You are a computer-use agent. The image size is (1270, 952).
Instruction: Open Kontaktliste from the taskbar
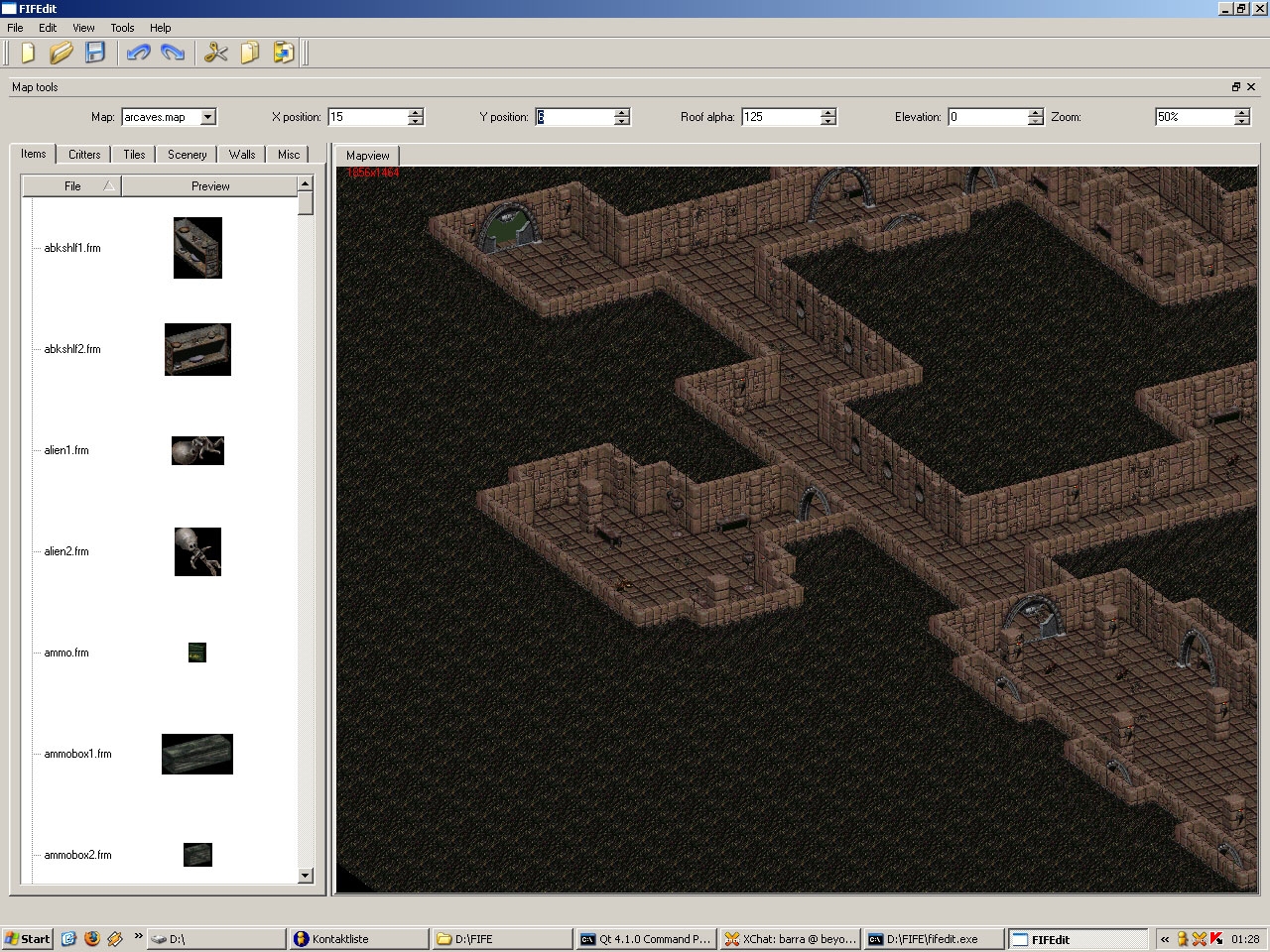point(359,939)
